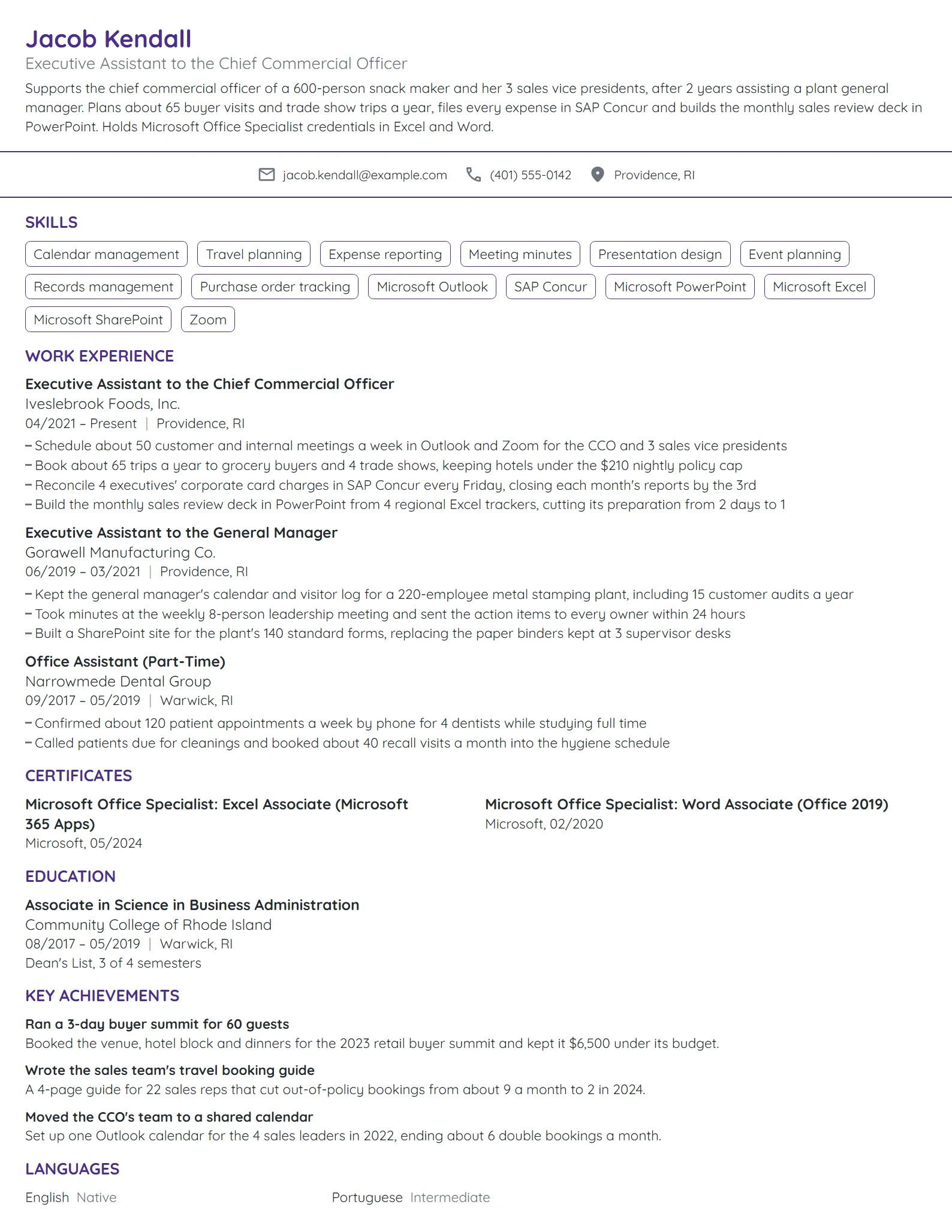Select the Records management skill tag

pyautogui.click(x=103, y=287)
